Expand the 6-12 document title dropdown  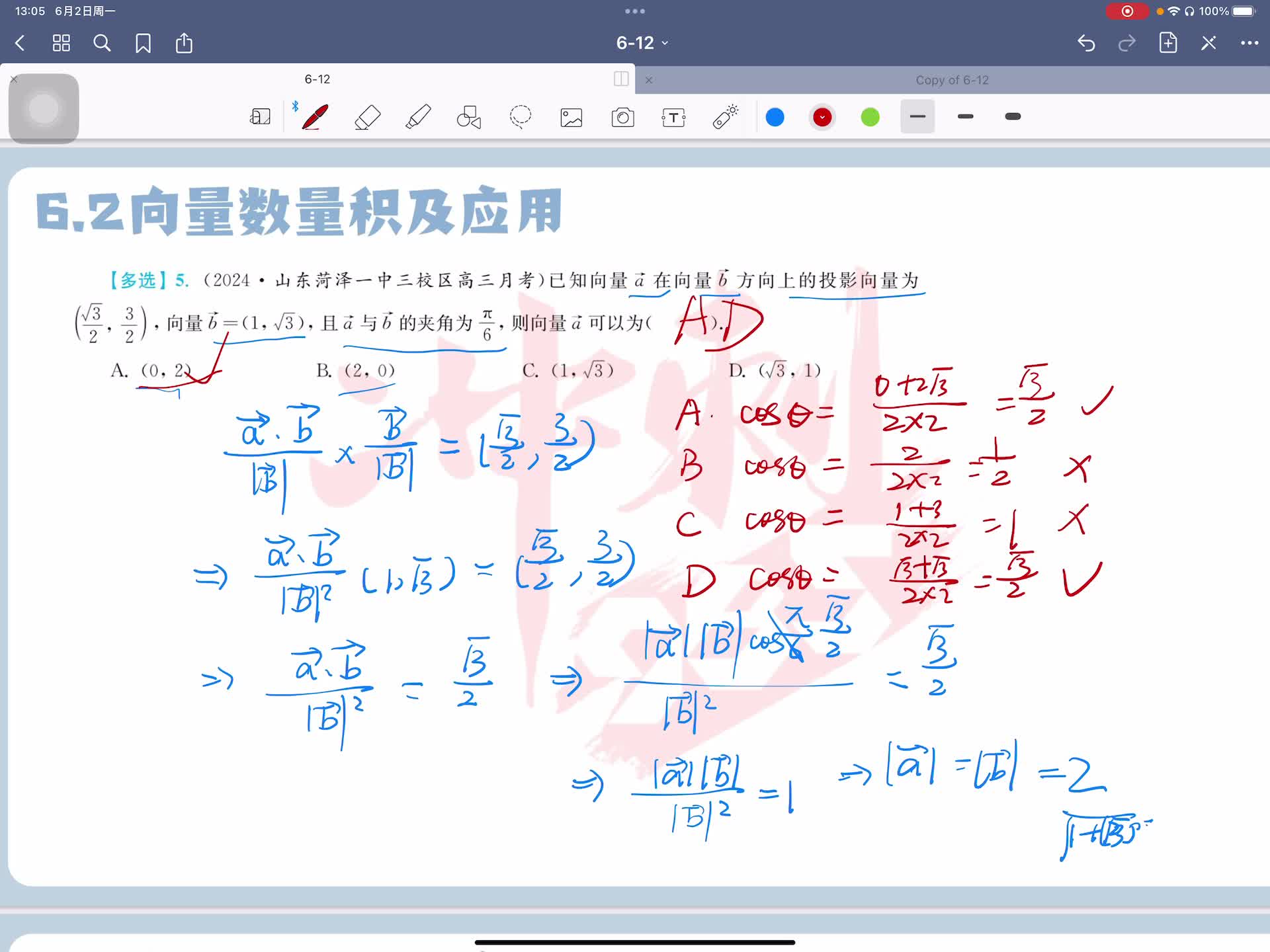point(642,43)
